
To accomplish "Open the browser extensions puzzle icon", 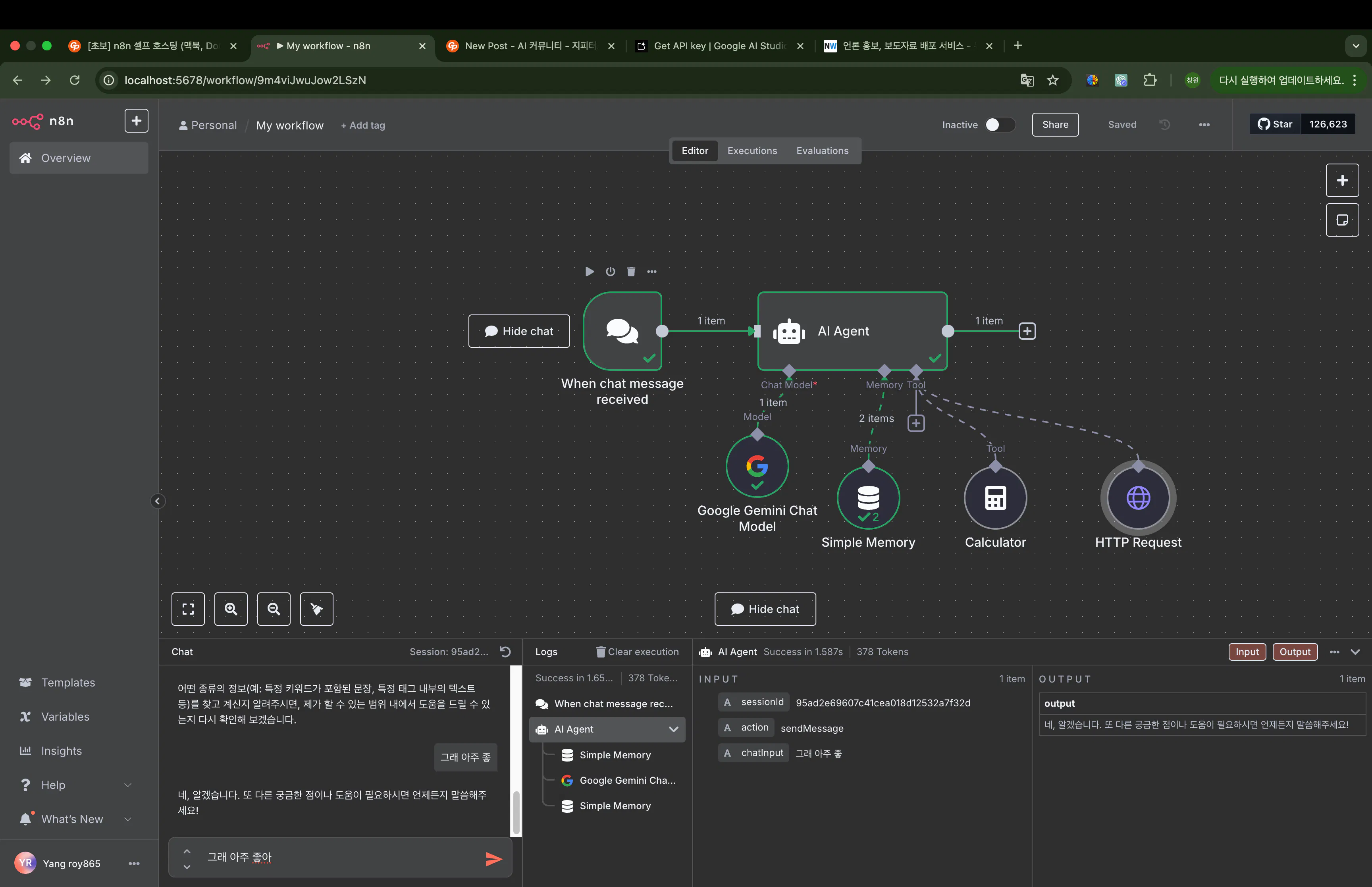I will coord(1150,80).
